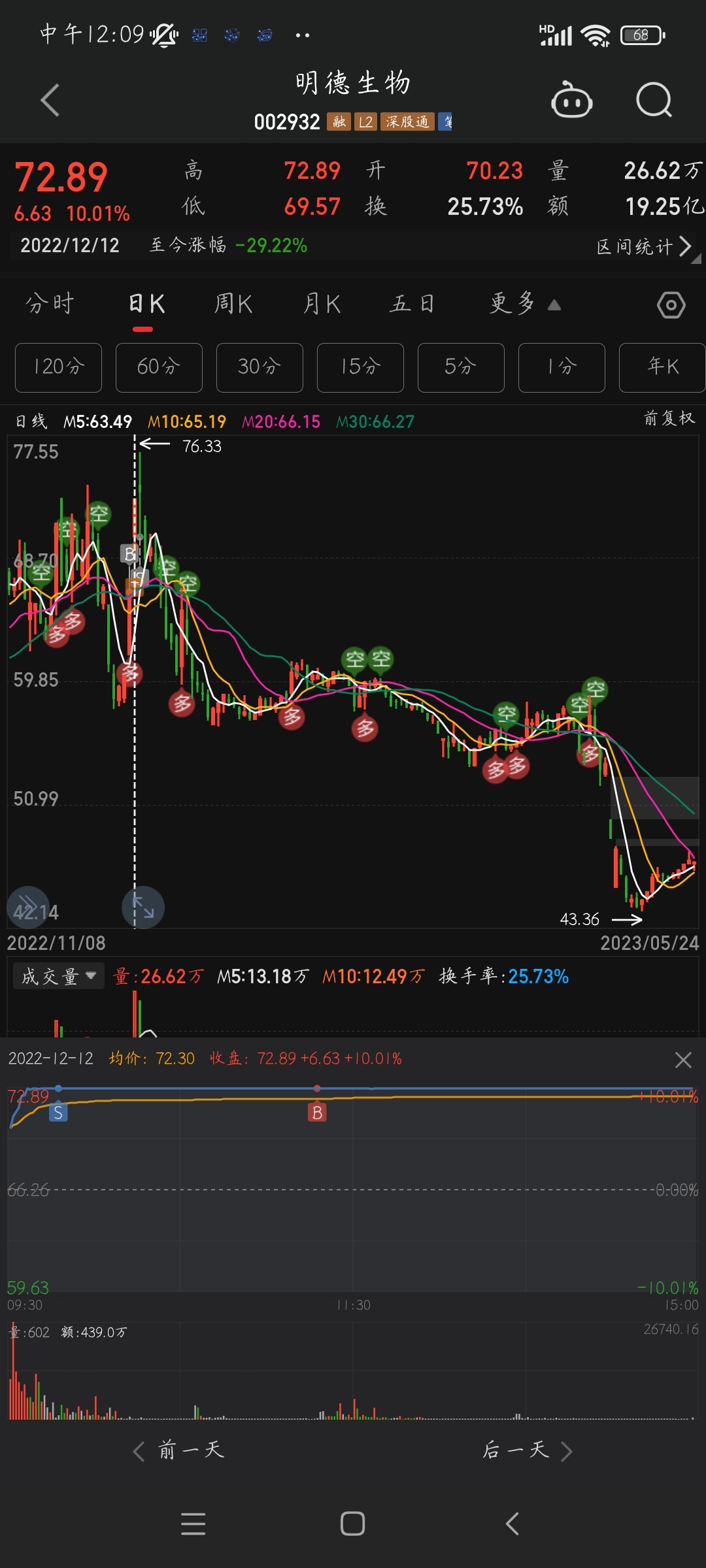706x1568 pixels.
Task: Tap the chart end date 2023/05/24
Action: (650, 943)
